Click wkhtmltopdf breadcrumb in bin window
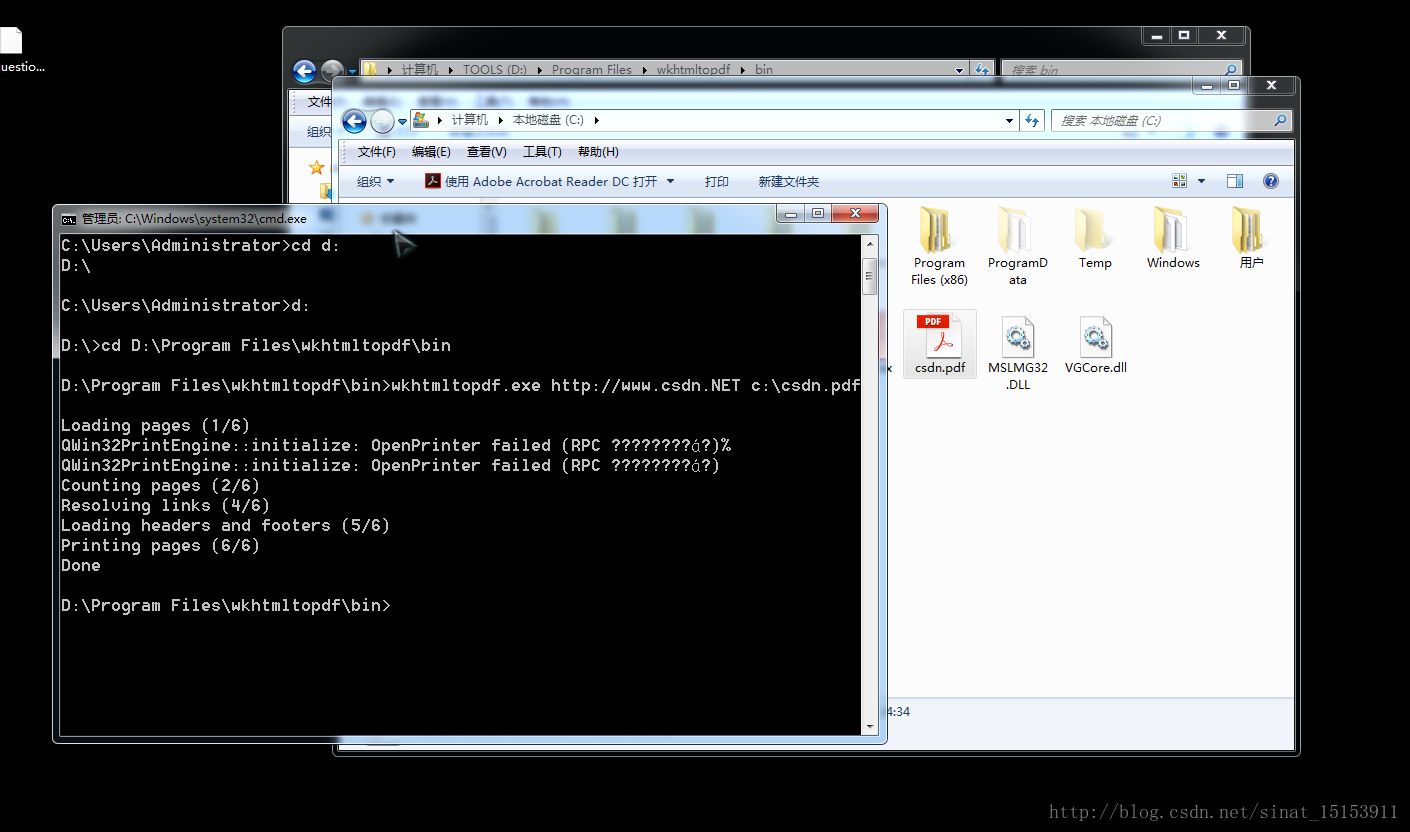The width and height of the screenshot is (1410, 832). click(693, 70)
